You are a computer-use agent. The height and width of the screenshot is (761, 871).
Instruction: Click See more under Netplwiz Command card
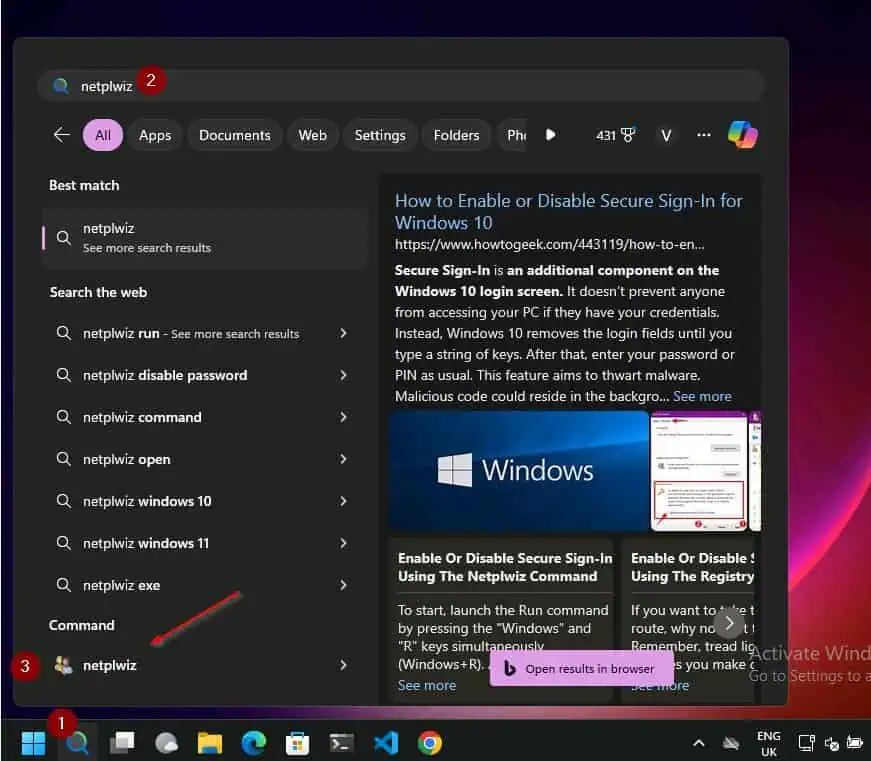(427, 685)
